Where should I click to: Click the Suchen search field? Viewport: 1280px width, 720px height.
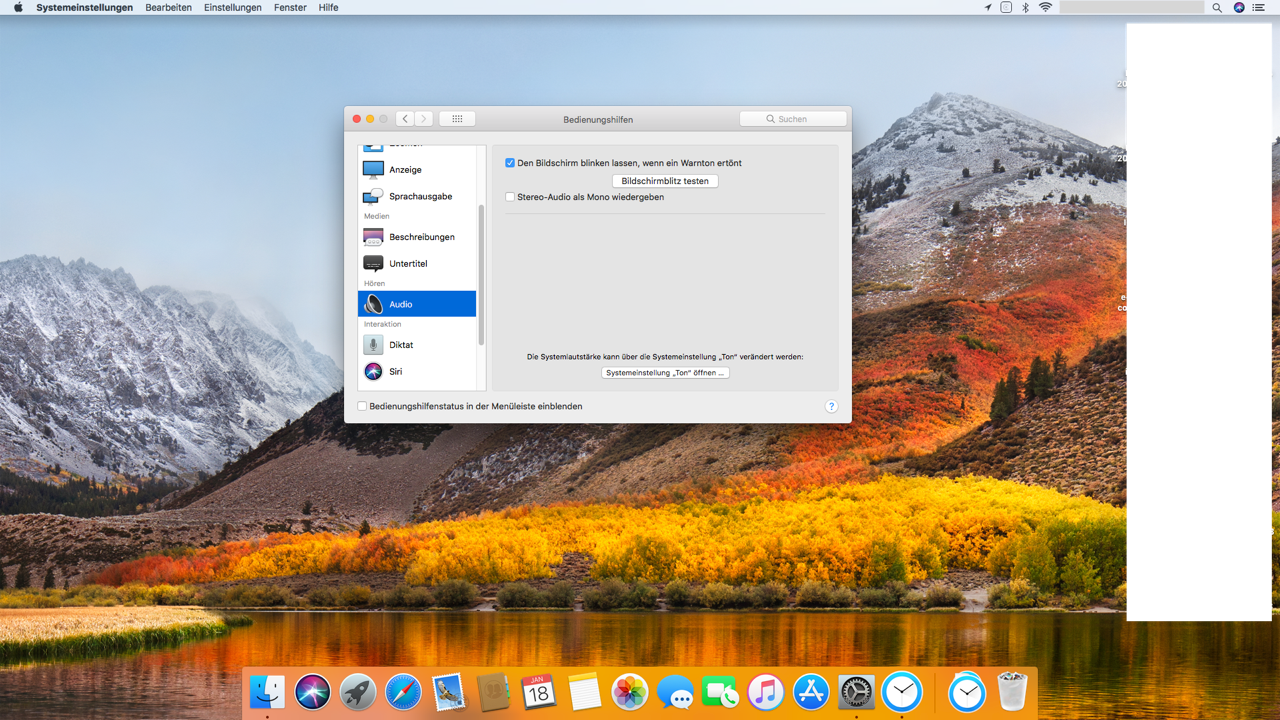pyautogui.click(x=793, y=119)
